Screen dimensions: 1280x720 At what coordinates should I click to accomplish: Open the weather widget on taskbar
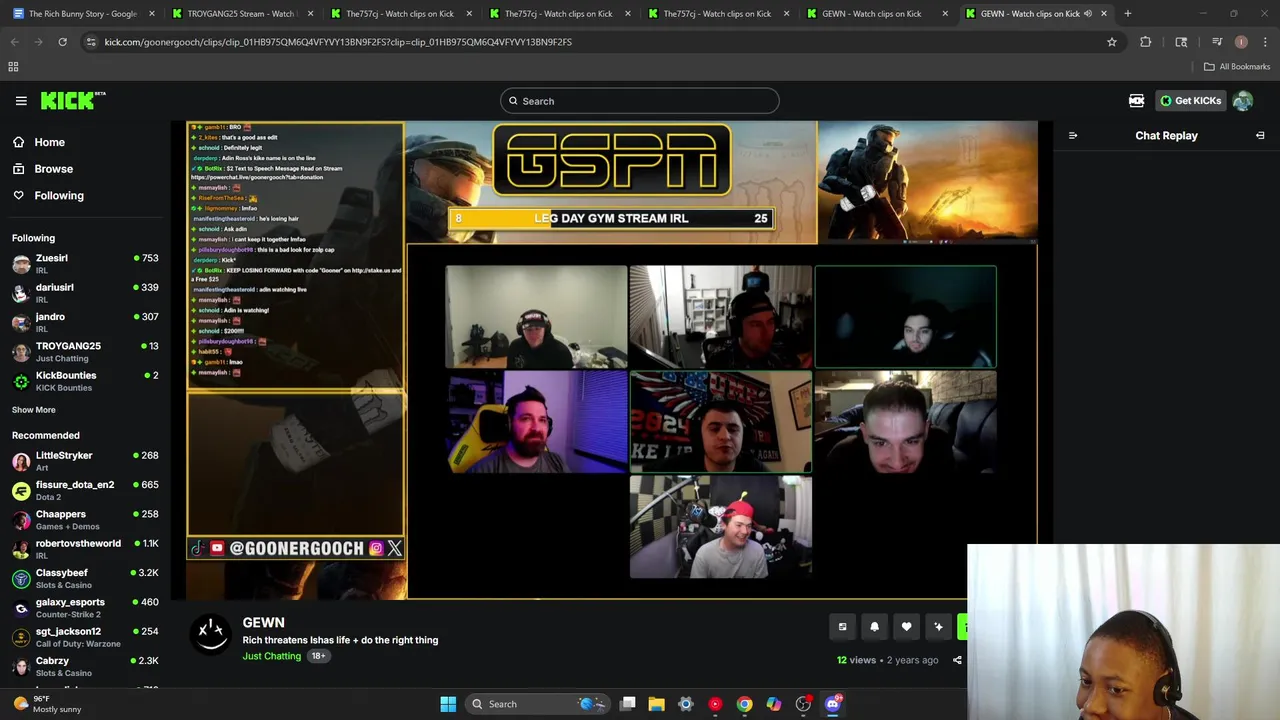click(48, 704)
